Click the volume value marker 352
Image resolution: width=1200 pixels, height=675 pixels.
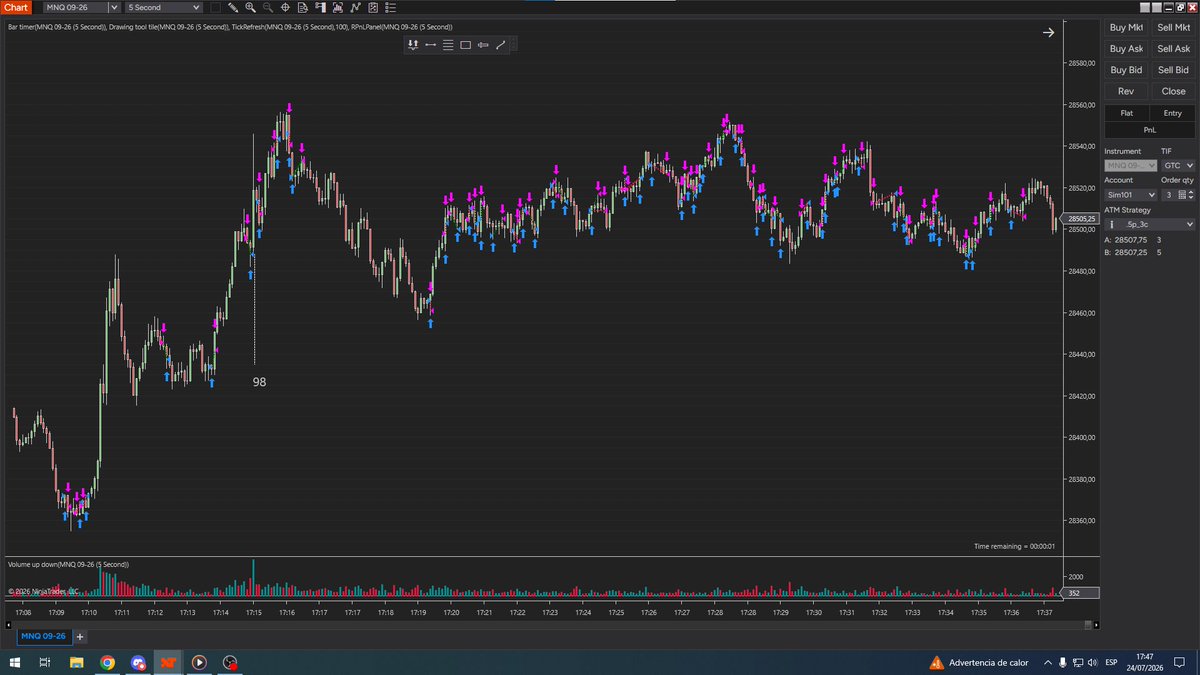pyautogui.click(x=1081, y=593)
